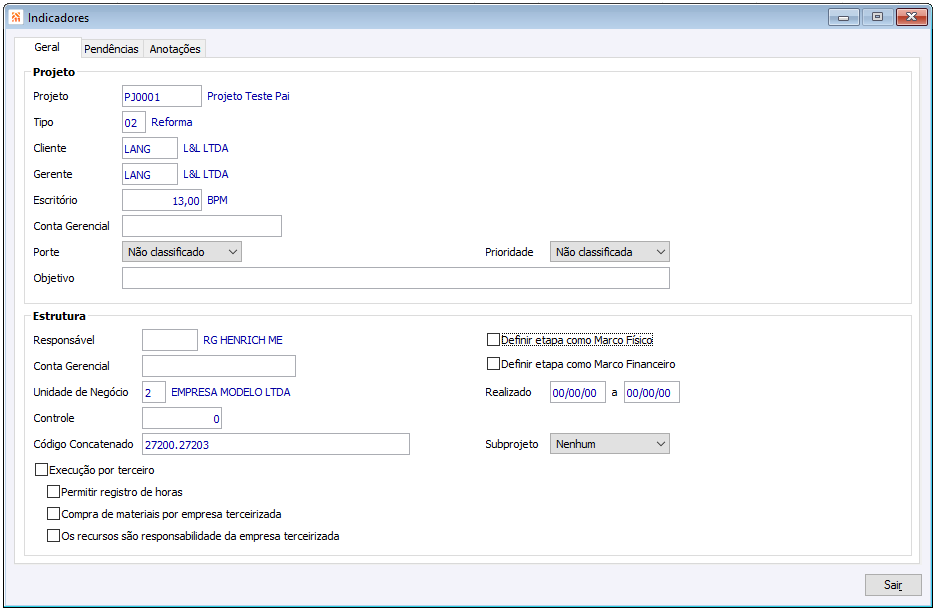
Task: Click the Conta Gerencial field in Projeto section
Action: (202, 226)
